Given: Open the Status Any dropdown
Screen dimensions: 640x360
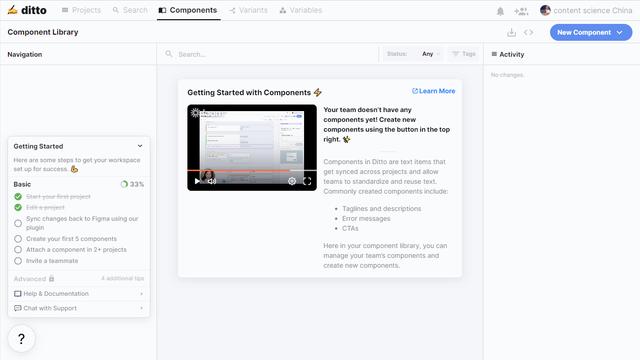Looking at the screenshot, I should [413, 54].
